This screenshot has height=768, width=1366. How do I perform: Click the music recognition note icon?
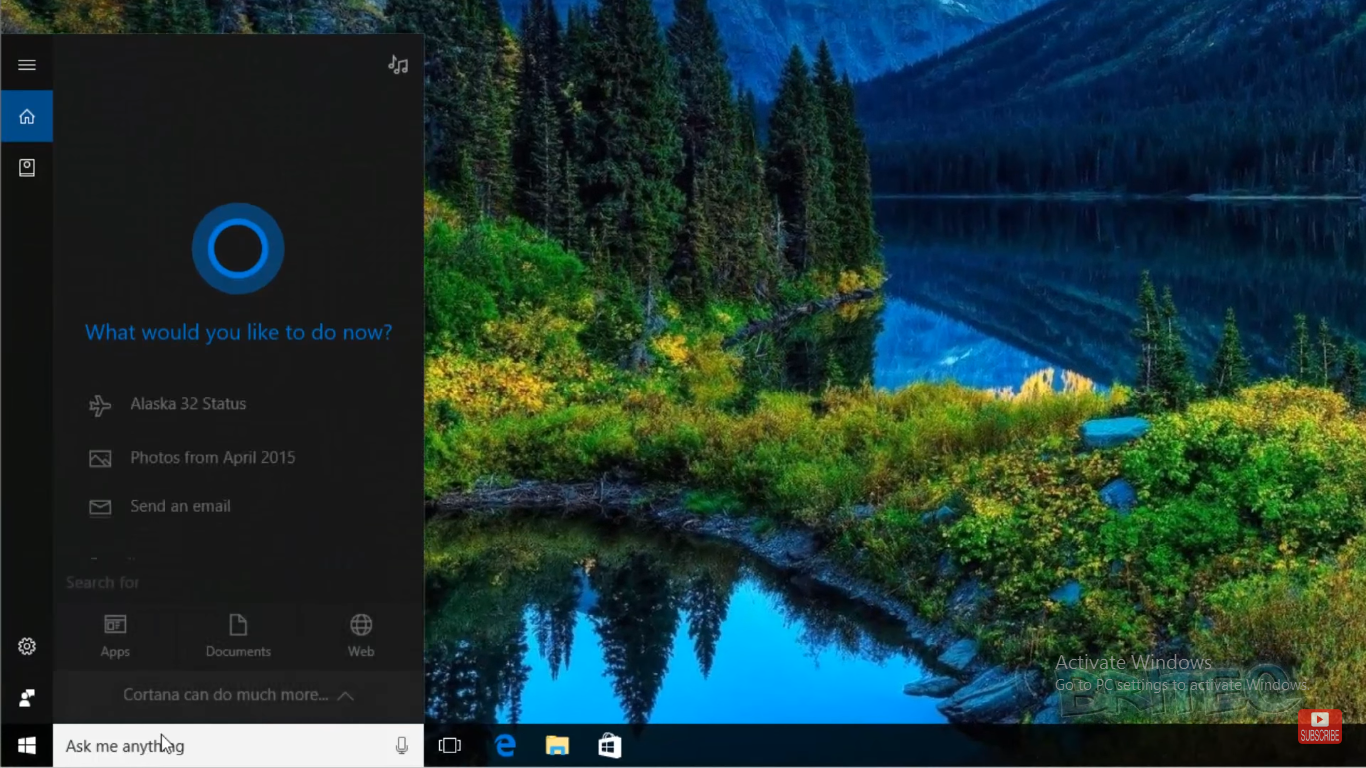pos(398,65)
